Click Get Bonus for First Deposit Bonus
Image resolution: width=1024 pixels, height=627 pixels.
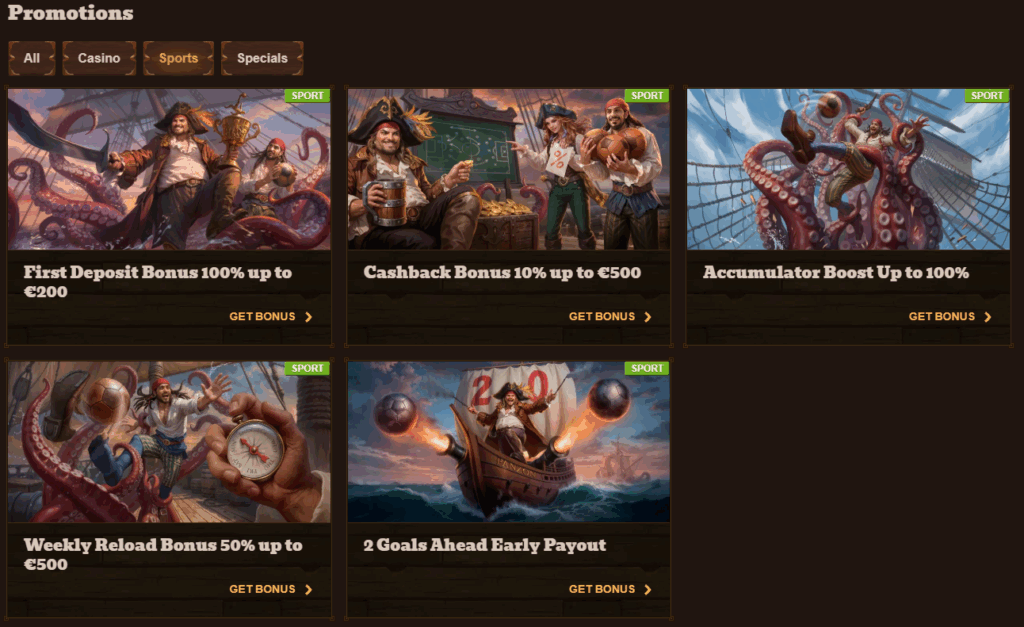[270, 317]
